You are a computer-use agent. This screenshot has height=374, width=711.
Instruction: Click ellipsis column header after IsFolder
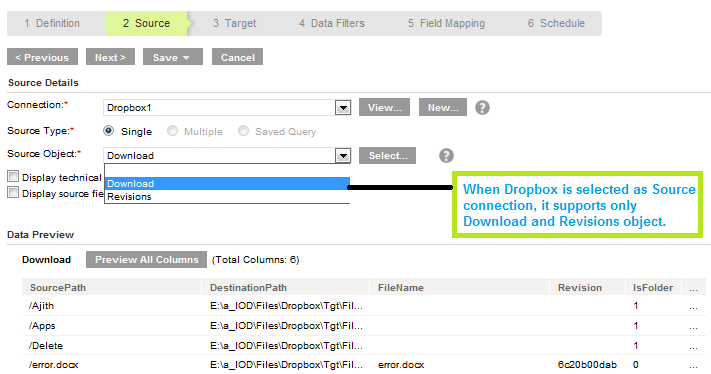[694, 287]
